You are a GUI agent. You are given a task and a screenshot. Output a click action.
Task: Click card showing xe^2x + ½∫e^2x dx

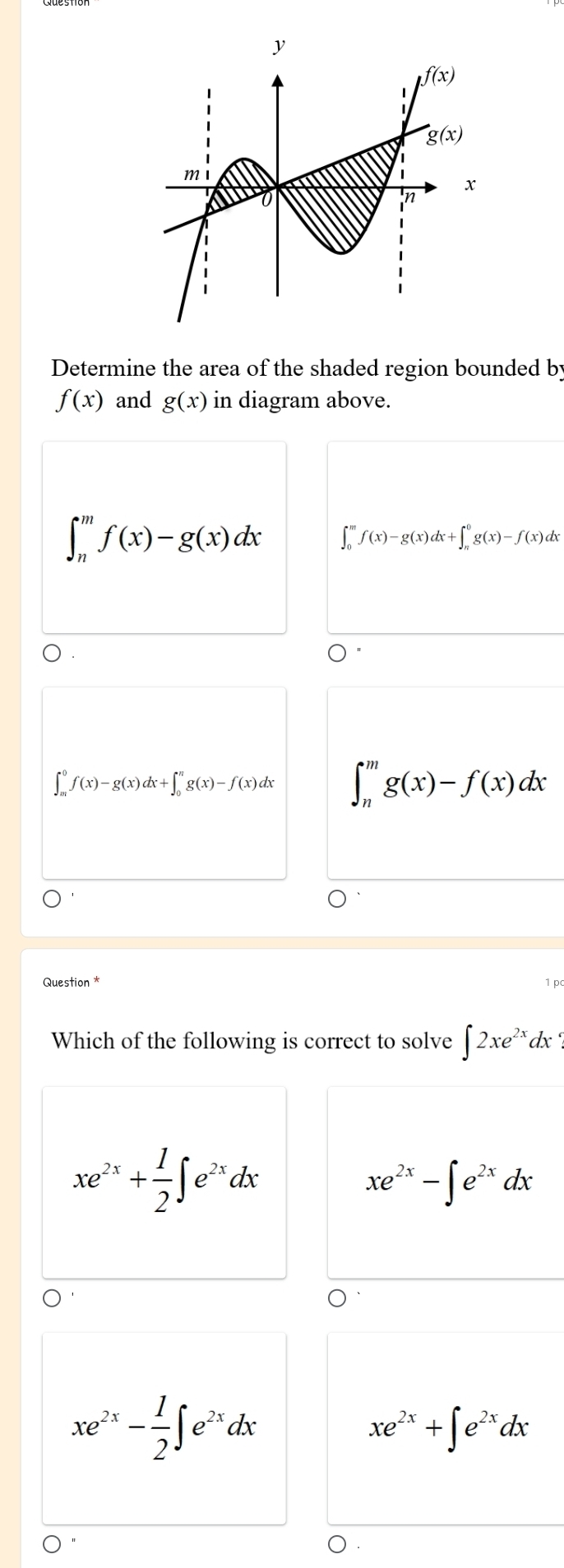pyautogui.click(x=164, y=1182)
